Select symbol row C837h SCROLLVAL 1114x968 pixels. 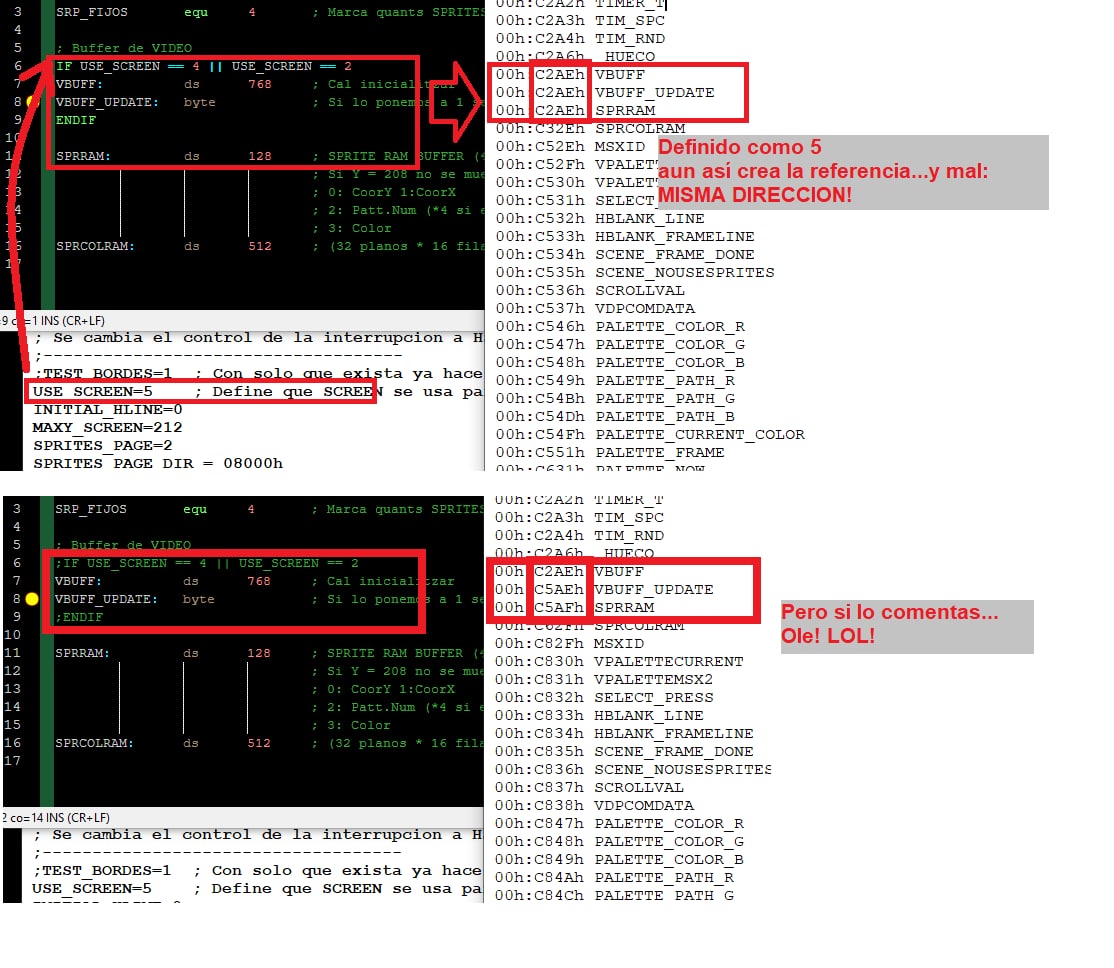tap(590, 787)
